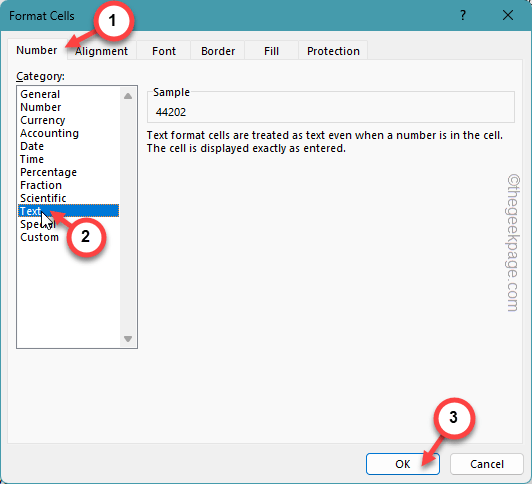Select the Accounting category
532x484 pixels.
(x=49, y=133)
